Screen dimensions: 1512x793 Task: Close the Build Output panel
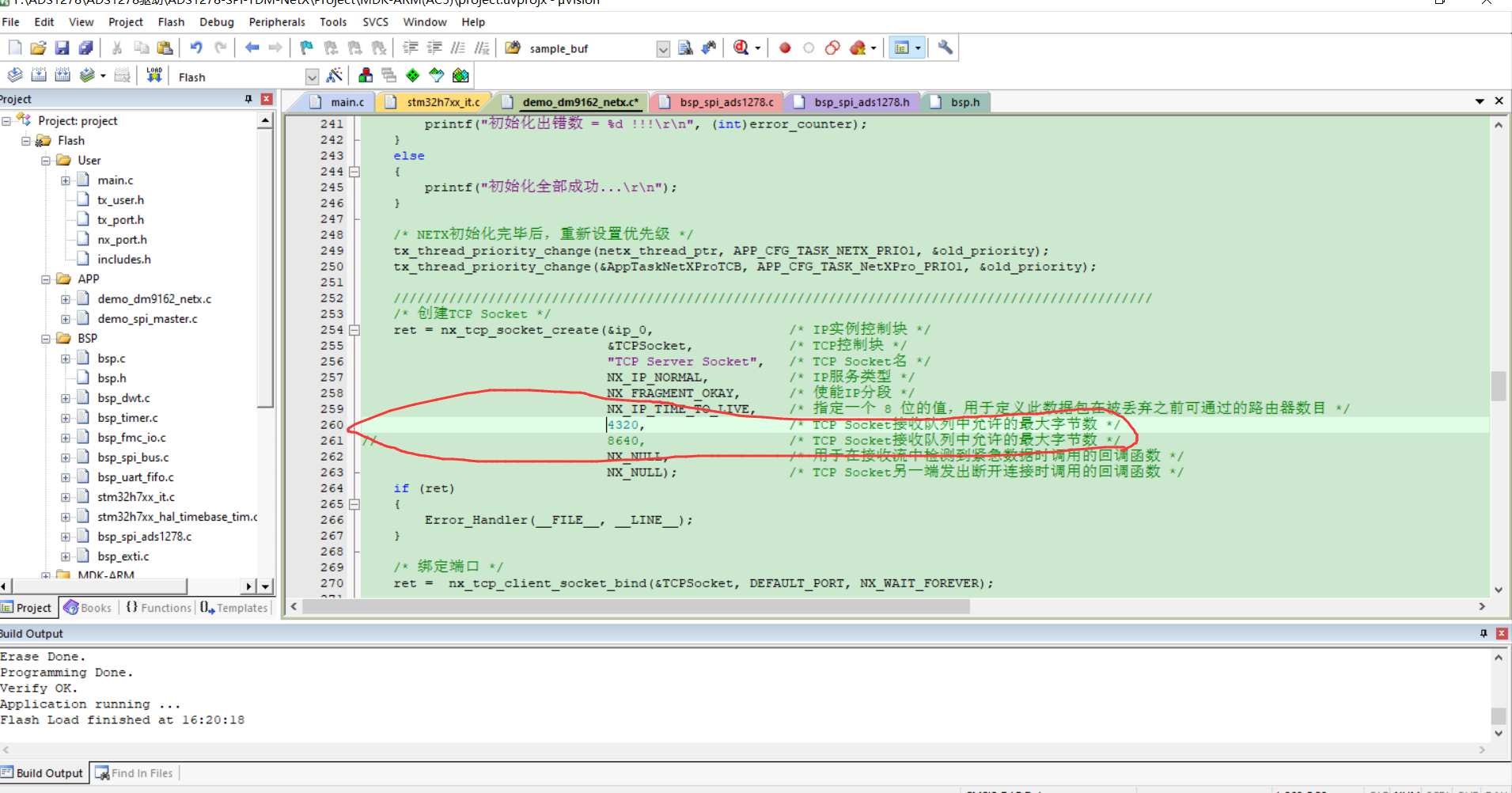tap(1502, 633)
